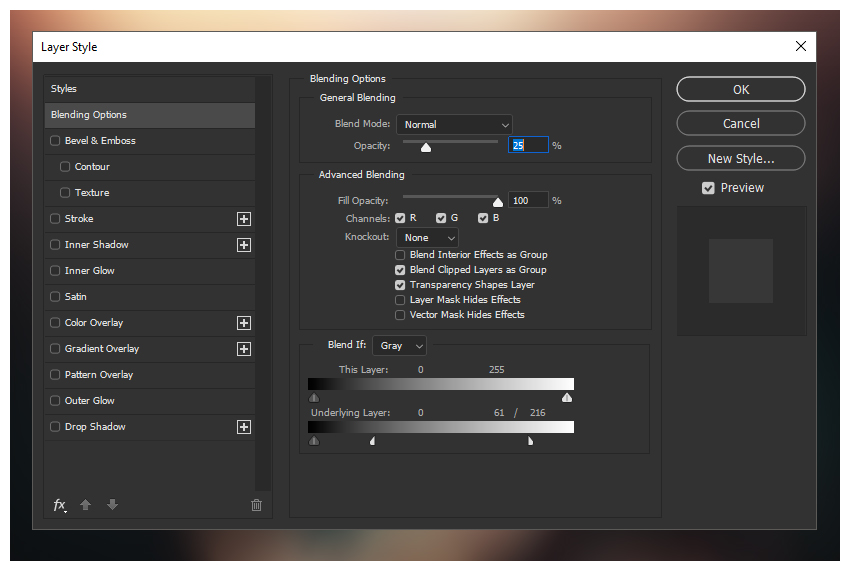Click the Cancel button
The height and width of the screenshot is (571, 850).
tap(740, 124)
